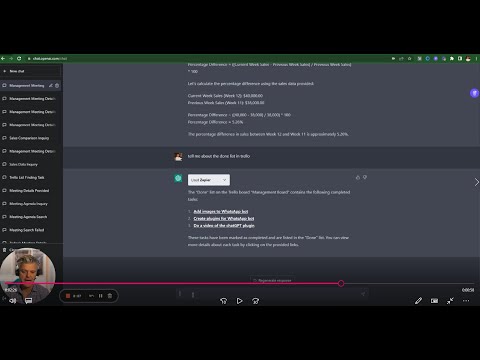Click the blue circular play extension icon

pos(428,59)
